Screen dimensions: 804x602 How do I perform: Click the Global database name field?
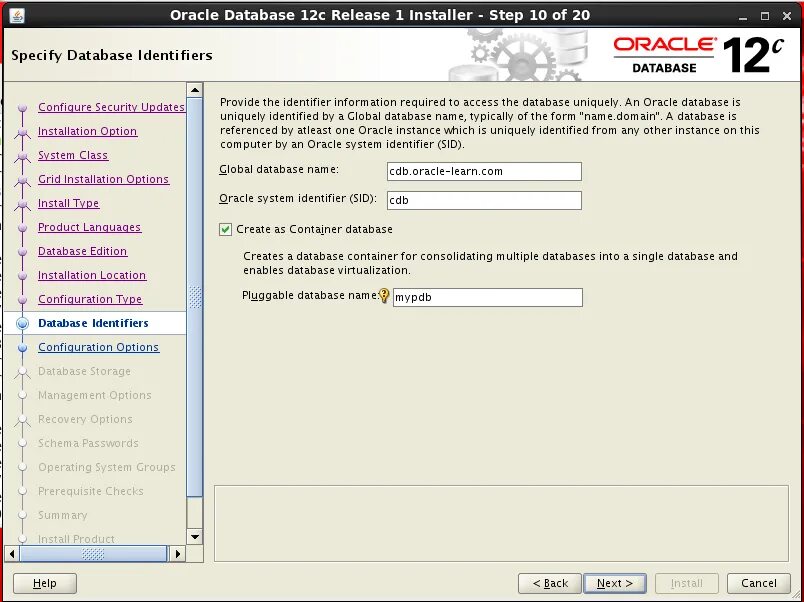tap(484, 171)
